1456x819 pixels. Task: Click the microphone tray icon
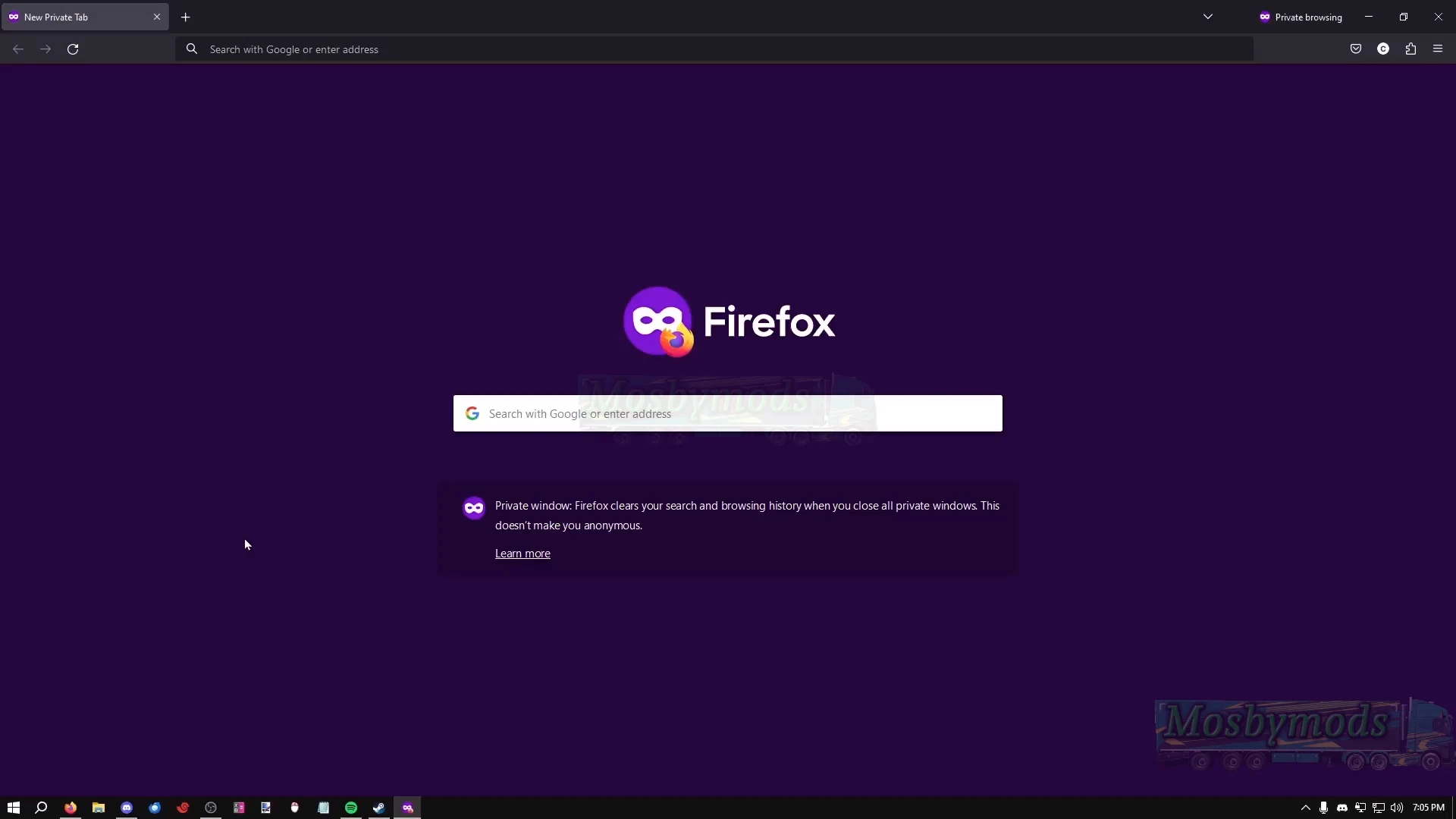coord(1323,808)
